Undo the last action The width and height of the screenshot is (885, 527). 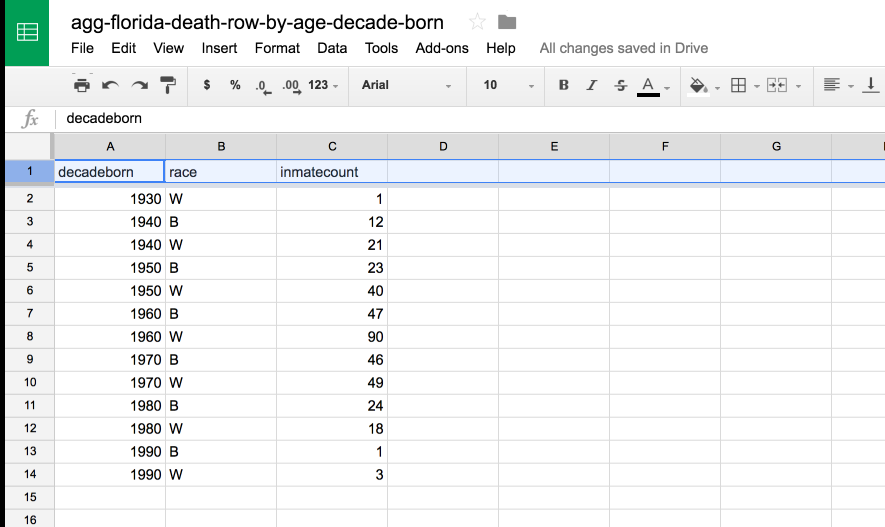pyautogui.click(x=110, y=85)
